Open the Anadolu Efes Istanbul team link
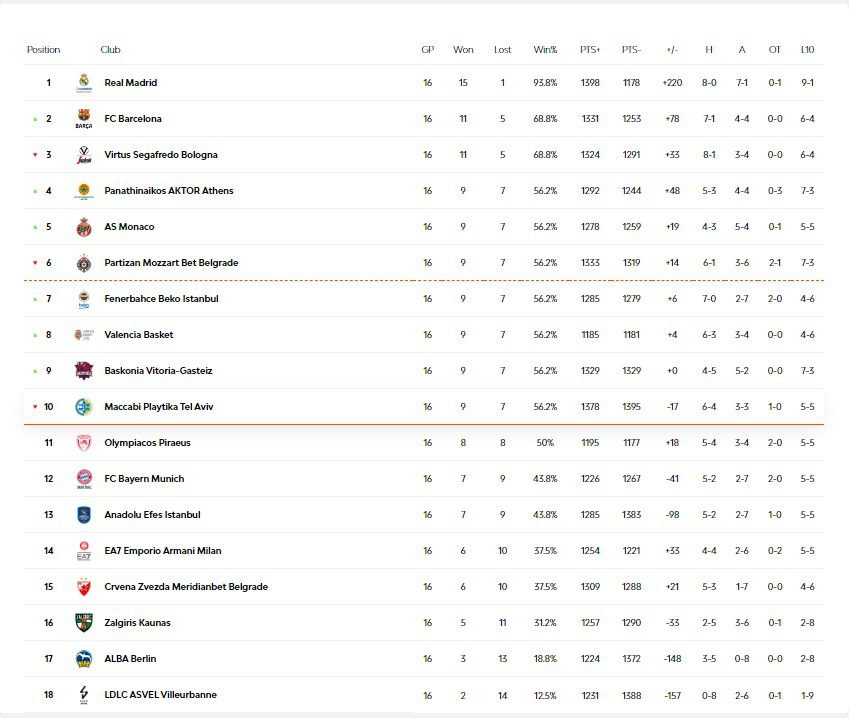 point(152,515)
